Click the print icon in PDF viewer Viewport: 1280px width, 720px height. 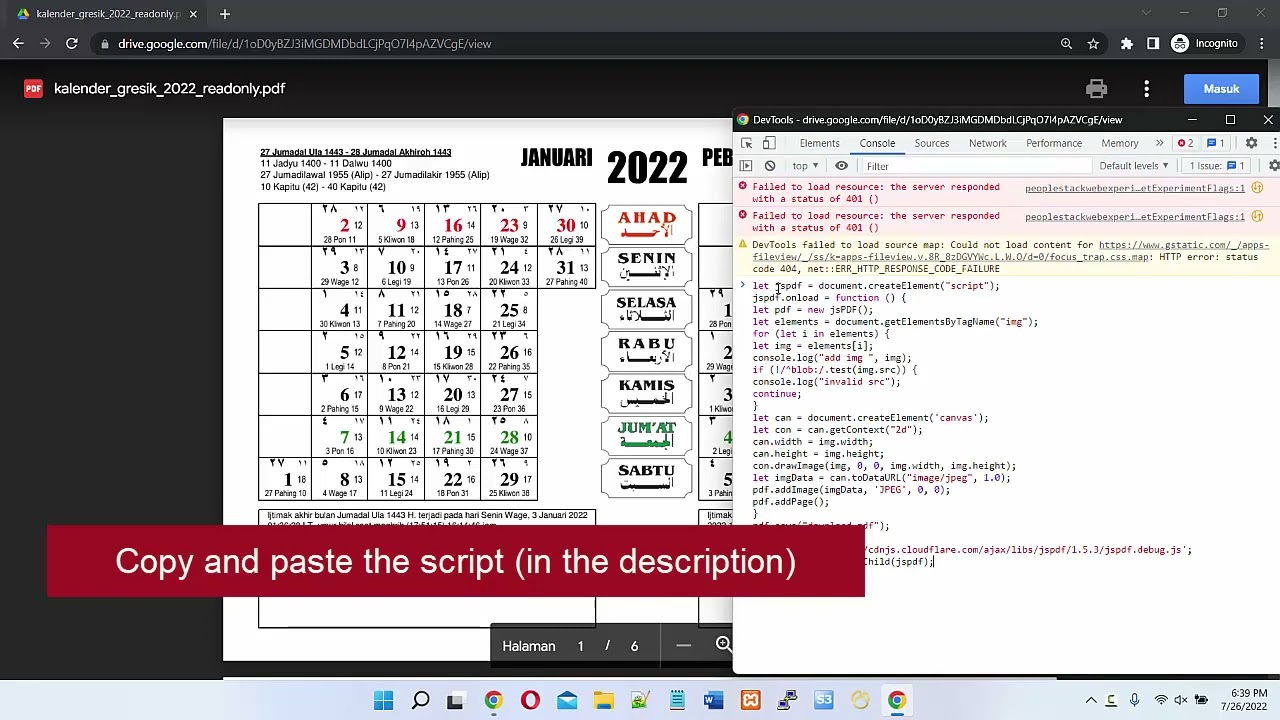[1096, 89]
